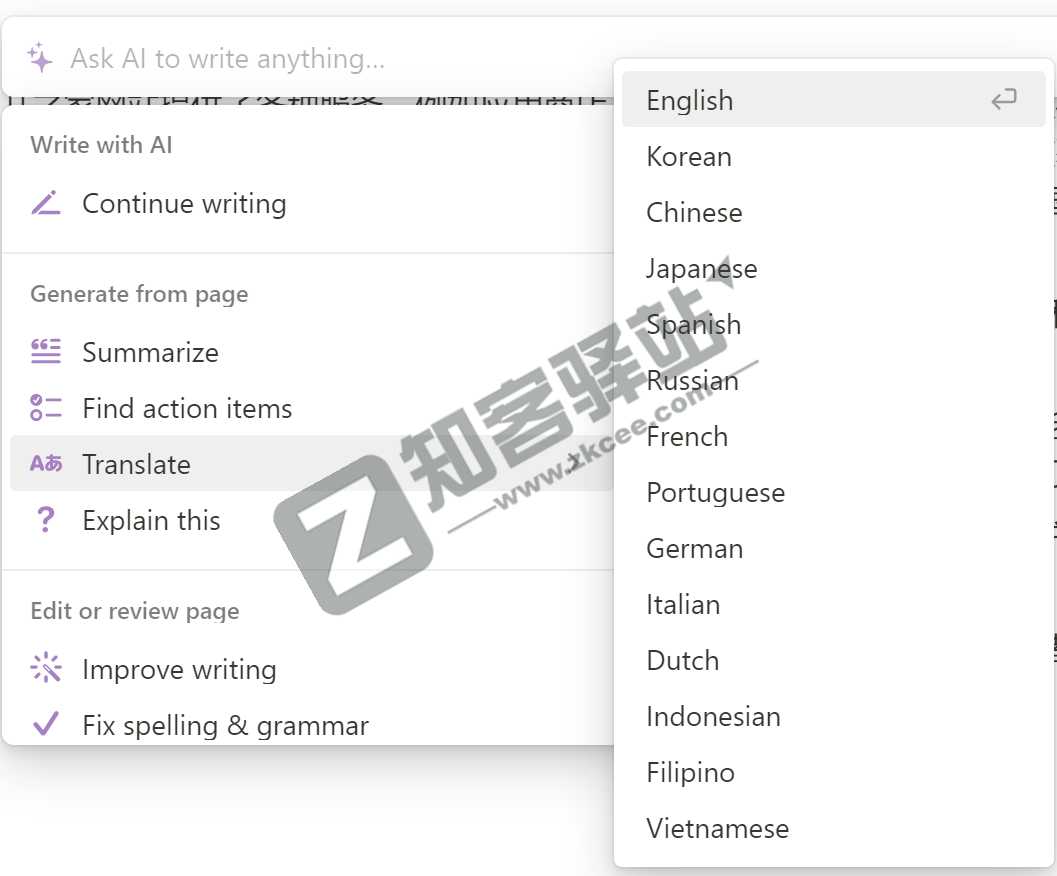This screenshot has height=876, width=1057.
Task: Click the Improve writing sparkle wand icon
Action: (x=46, y=669)
